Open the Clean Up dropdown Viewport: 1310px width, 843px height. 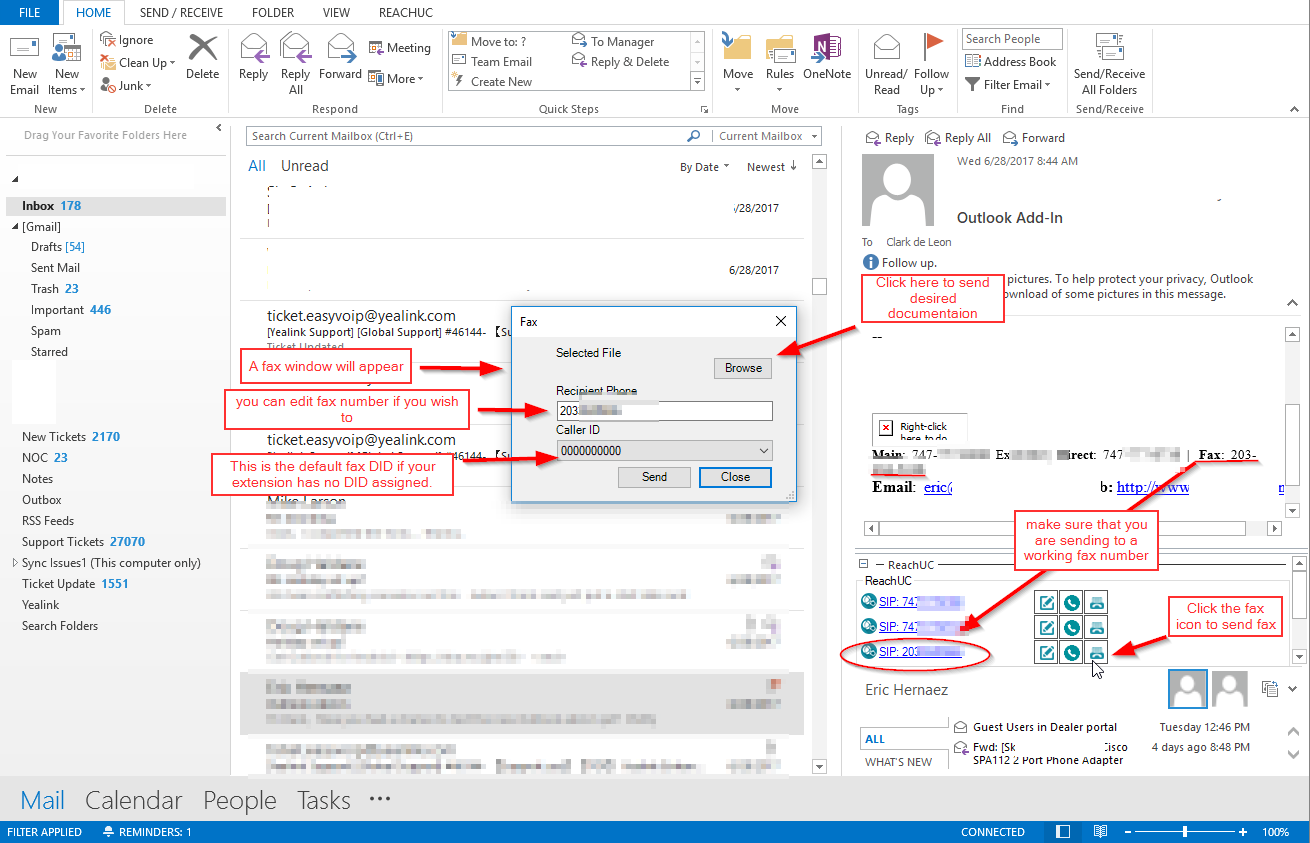click(138, 62)
